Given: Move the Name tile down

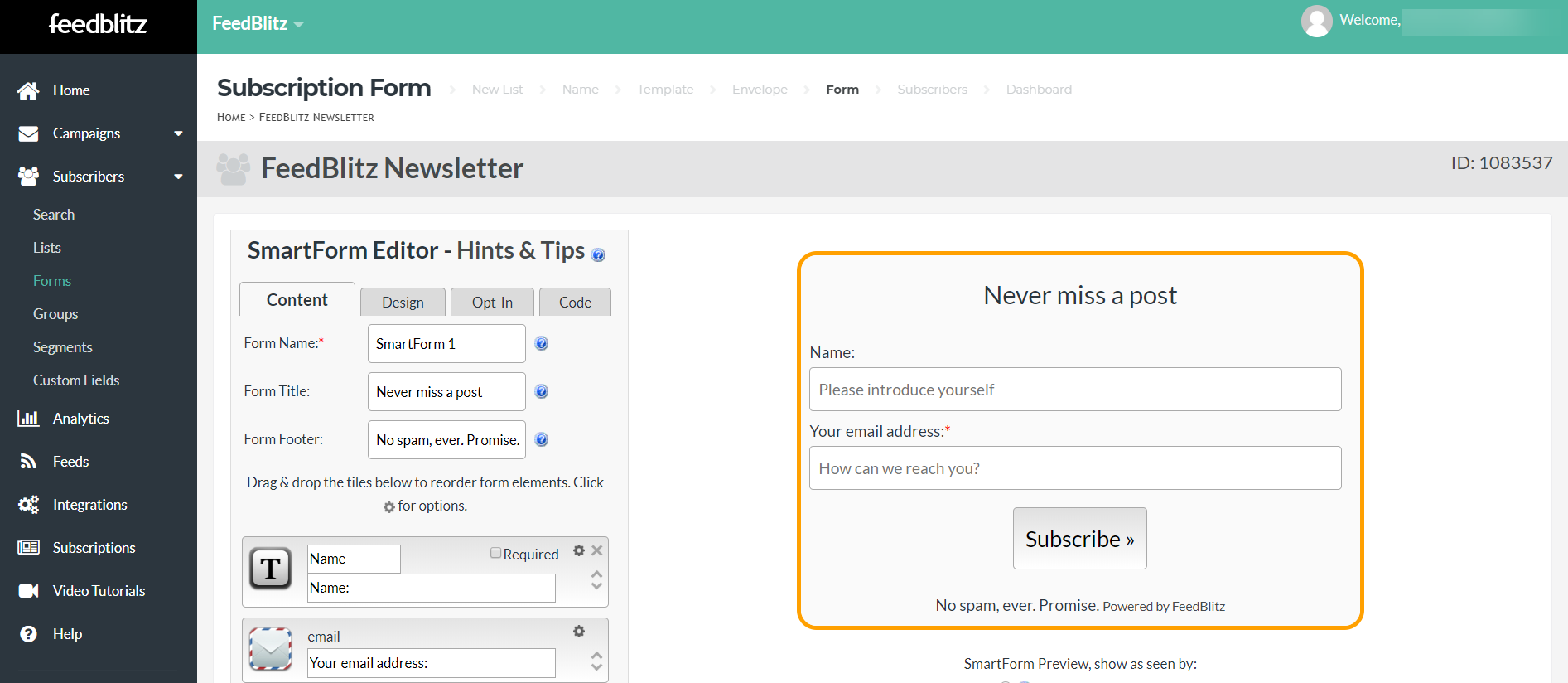Looking at the screenshot, I should tap(596, 586).
